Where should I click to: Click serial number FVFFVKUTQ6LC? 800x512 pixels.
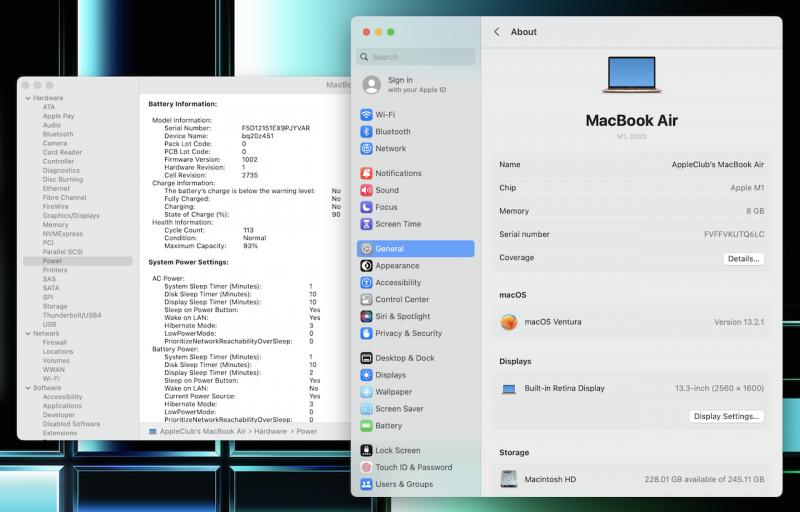coord(734,235)
